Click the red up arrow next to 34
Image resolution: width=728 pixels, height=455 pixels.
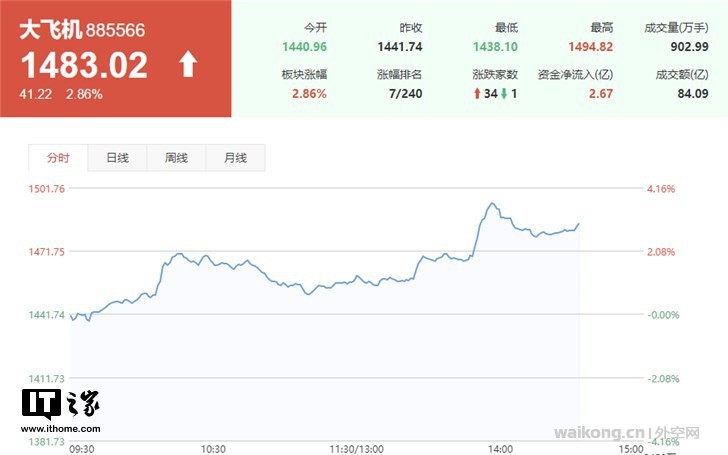477,93
